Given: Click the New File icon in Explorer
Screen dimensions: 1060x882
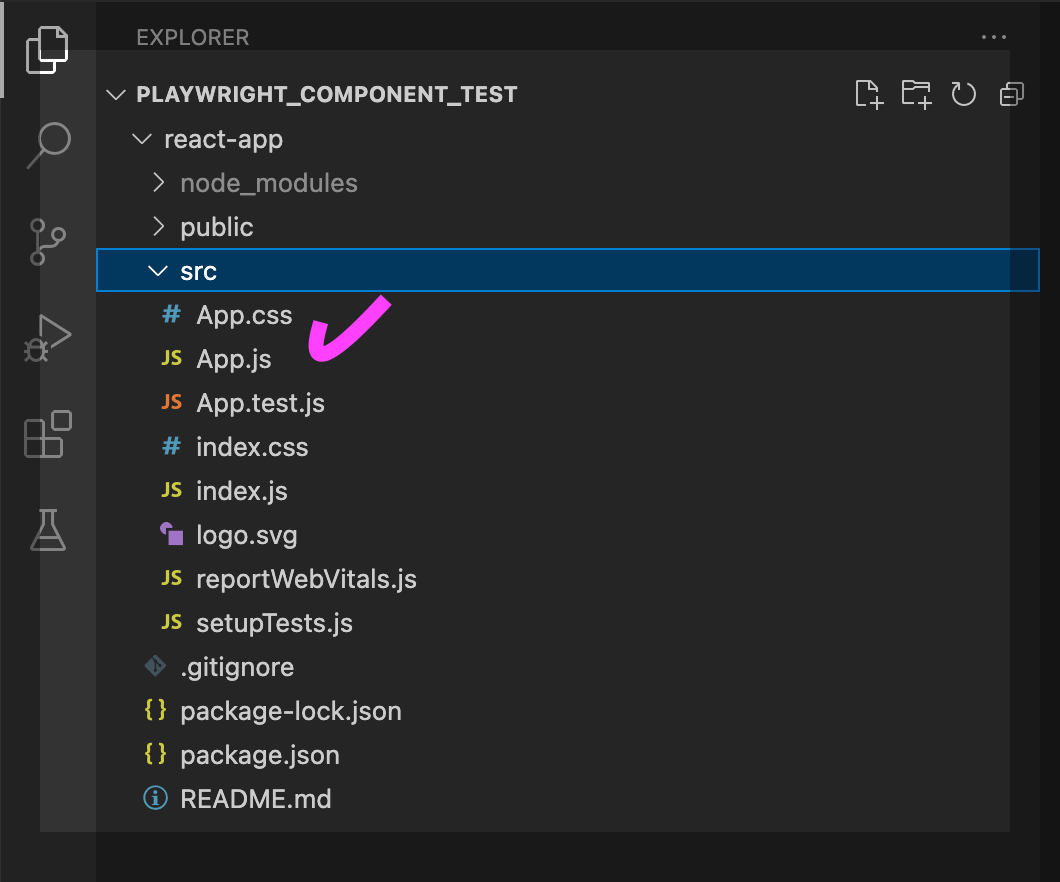Looking at the screenshot, I should (868, 93).
